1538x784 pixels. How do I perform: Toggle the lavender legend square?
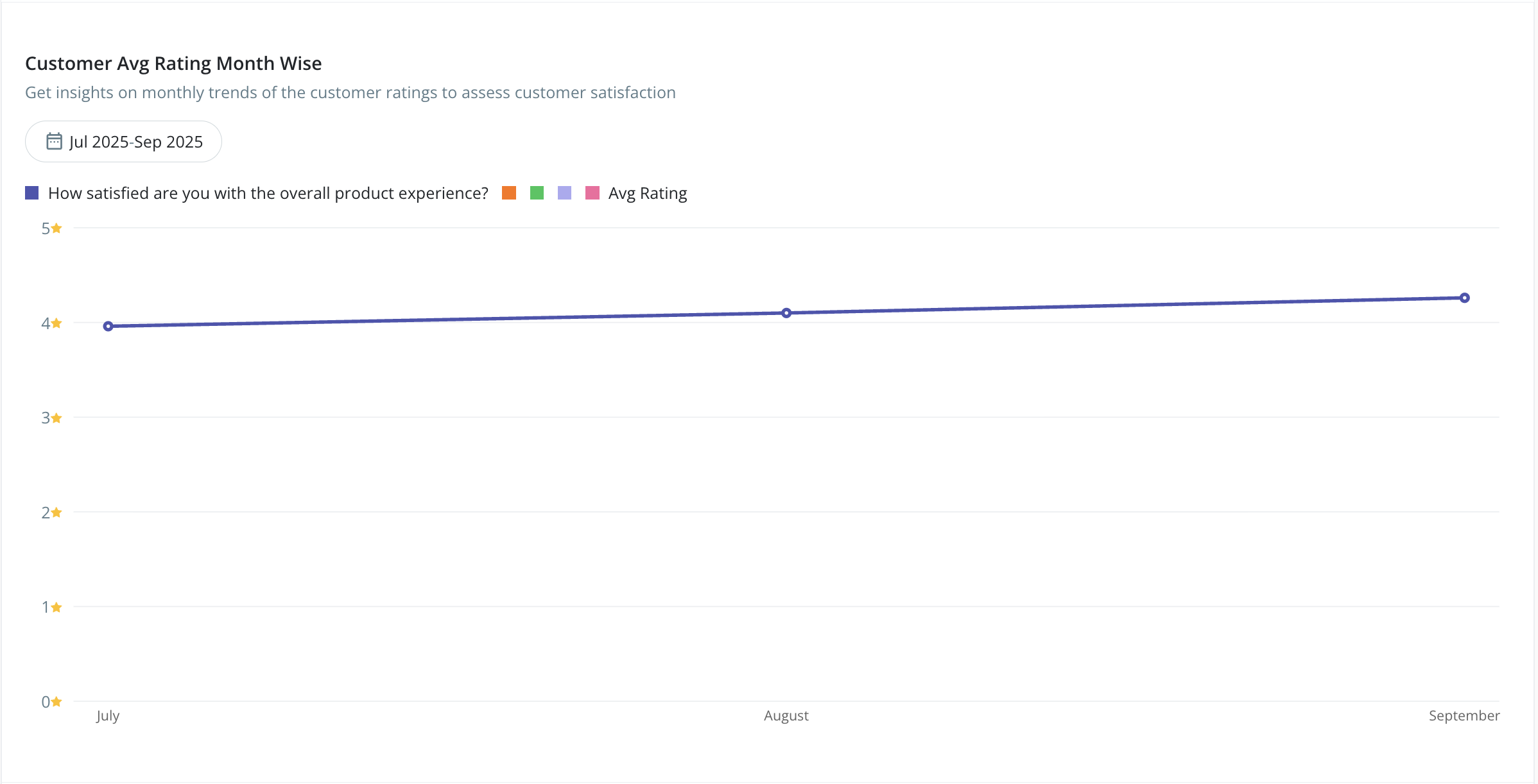pyautogui.click(x=565, y=193)
